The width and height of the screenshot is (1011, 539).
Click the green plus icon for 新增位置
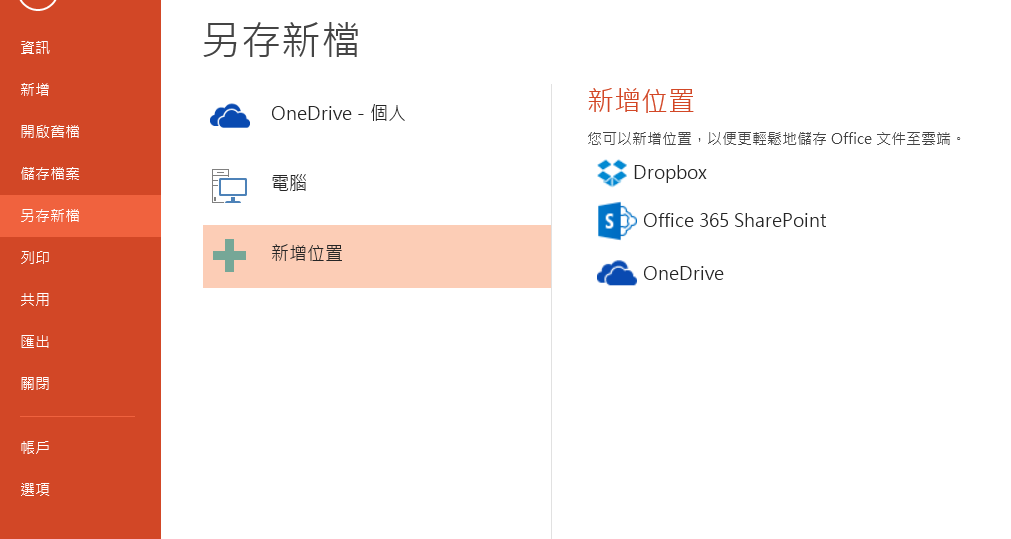(230, 255)
